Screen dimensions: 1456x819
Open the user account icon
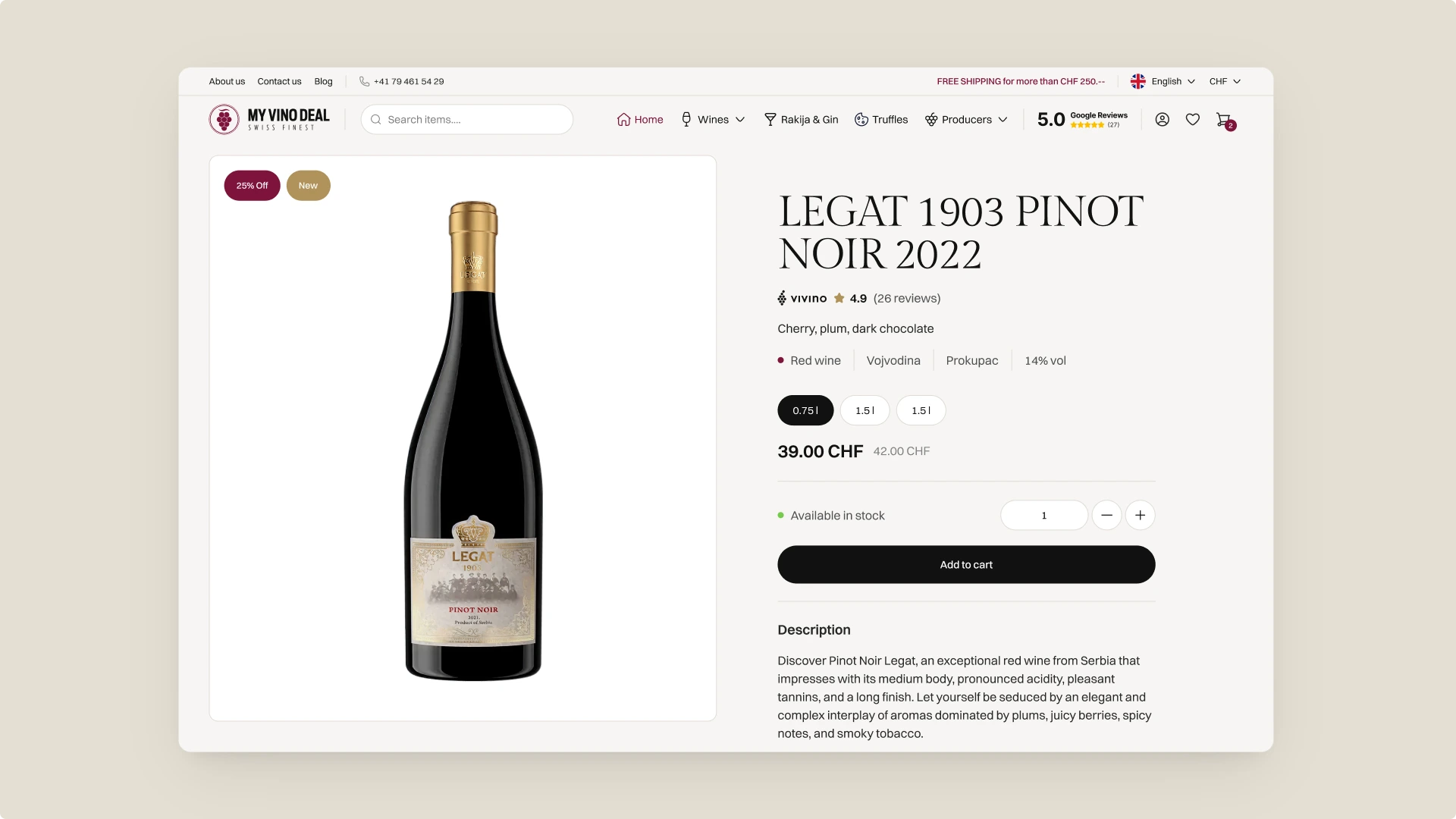pyautogui.click(x=1162, y=119)
